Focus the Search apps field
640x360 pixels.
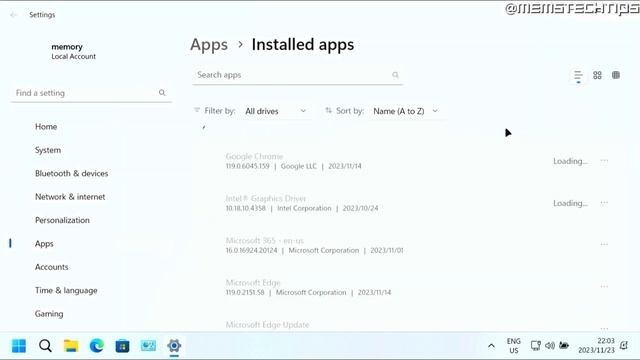298,75
